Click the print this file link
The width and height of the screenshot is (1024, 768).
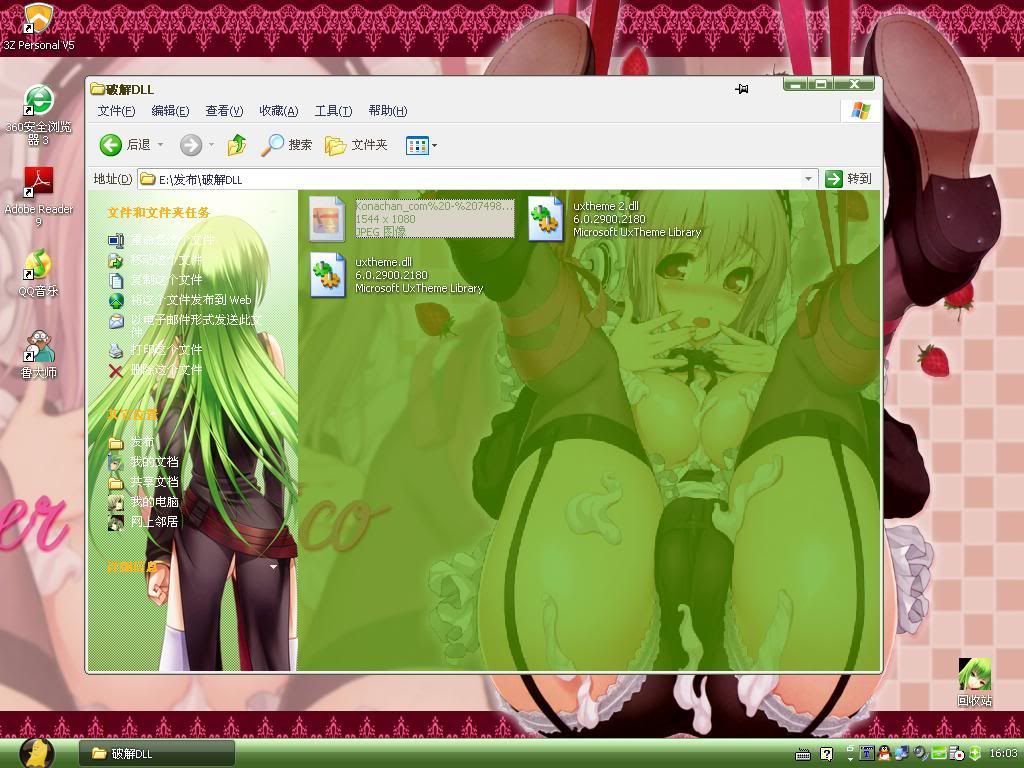[x=167, y=350]
